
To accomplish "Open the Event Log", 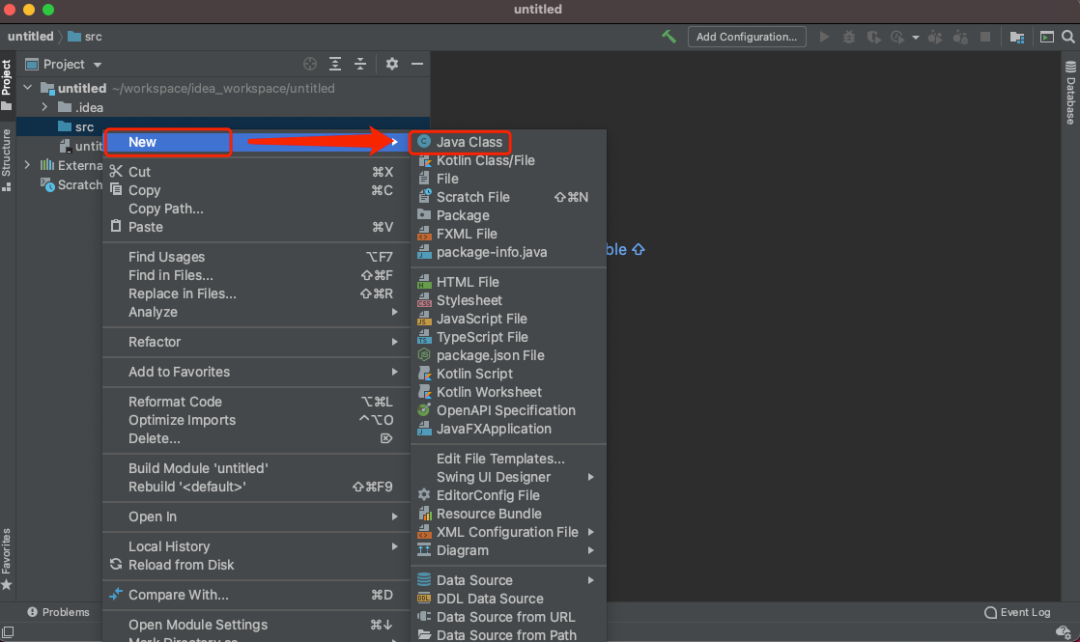I will 1017,612.
